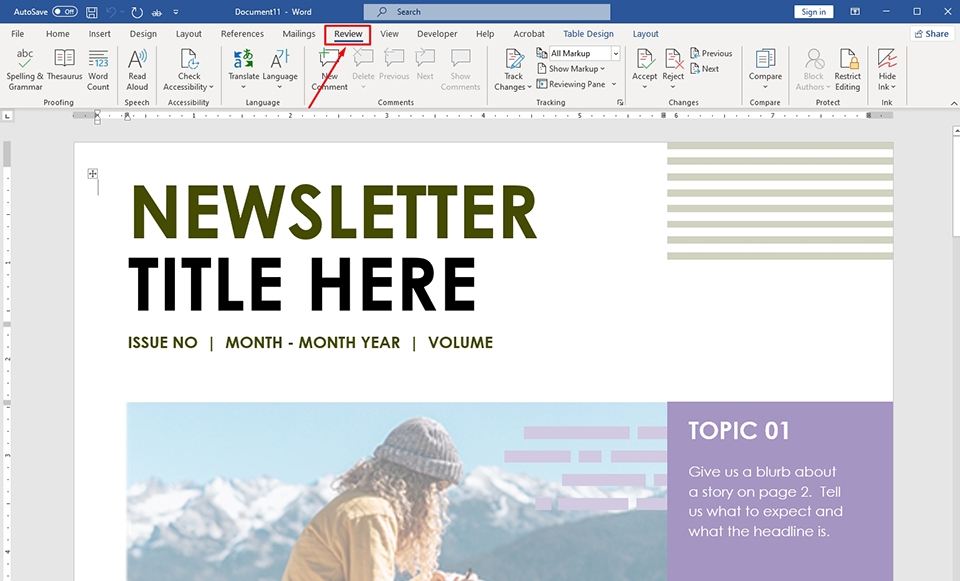Open the Acrobat tab
Image resolution: width=960 pixels, height=581 pixels.
[529, 34]
